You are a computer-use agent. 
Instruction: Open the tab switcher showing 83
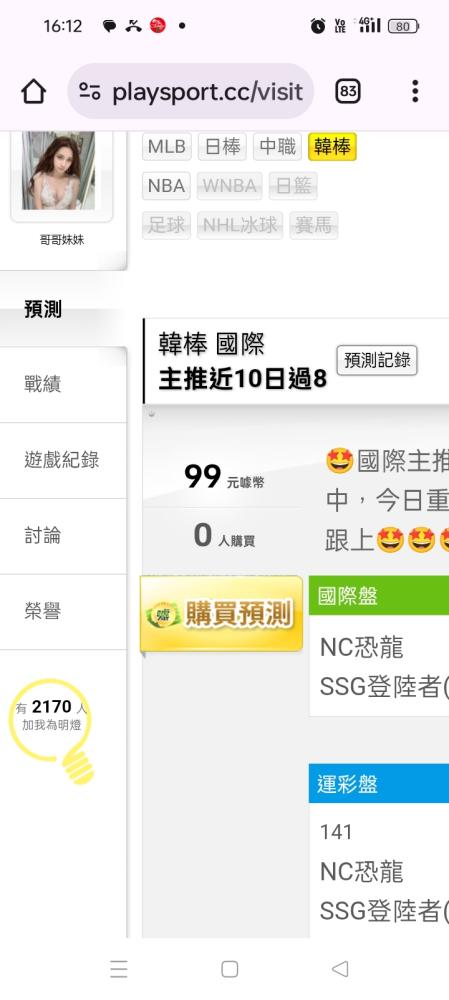[348, 92]
